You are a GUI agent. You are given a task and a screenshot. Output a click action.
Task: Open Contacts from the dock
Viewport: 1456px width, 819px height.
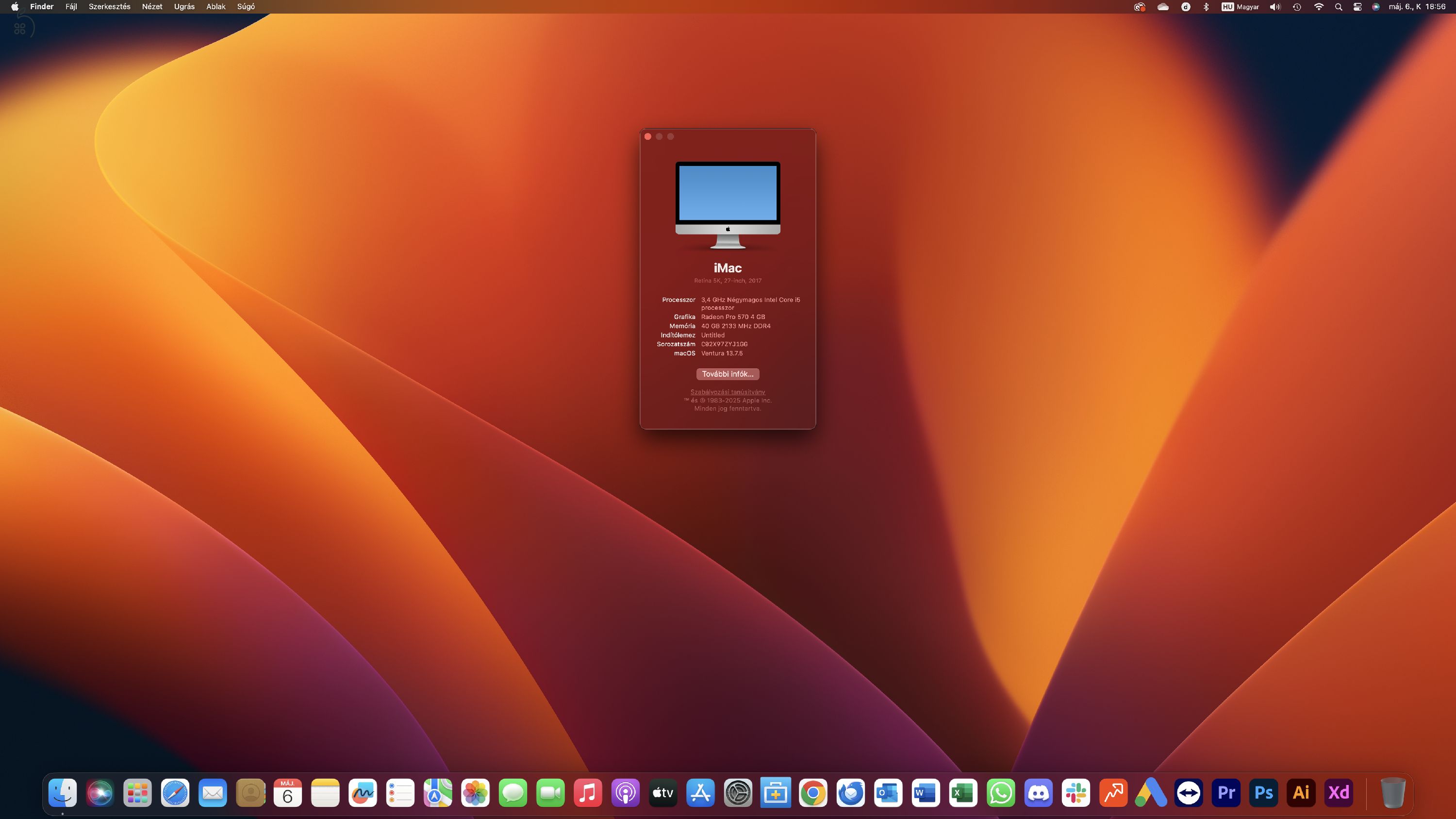(x=250, y=792)
